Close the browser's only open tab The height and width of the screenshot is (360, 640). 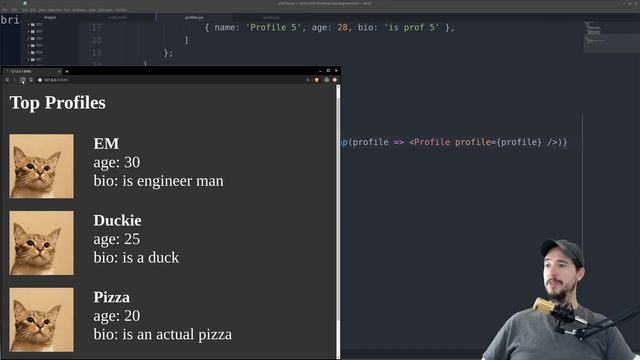[59, 71]
